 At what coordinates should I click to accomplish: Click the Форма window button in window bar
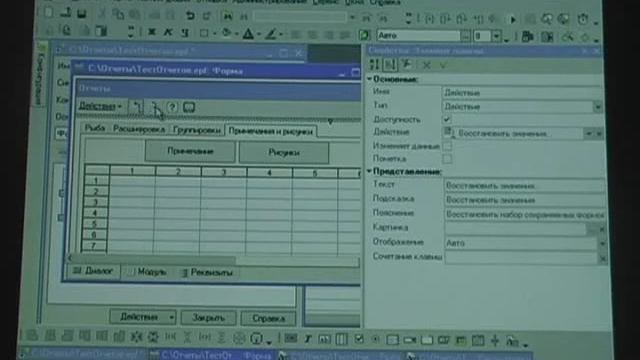[x=212, y=356]
